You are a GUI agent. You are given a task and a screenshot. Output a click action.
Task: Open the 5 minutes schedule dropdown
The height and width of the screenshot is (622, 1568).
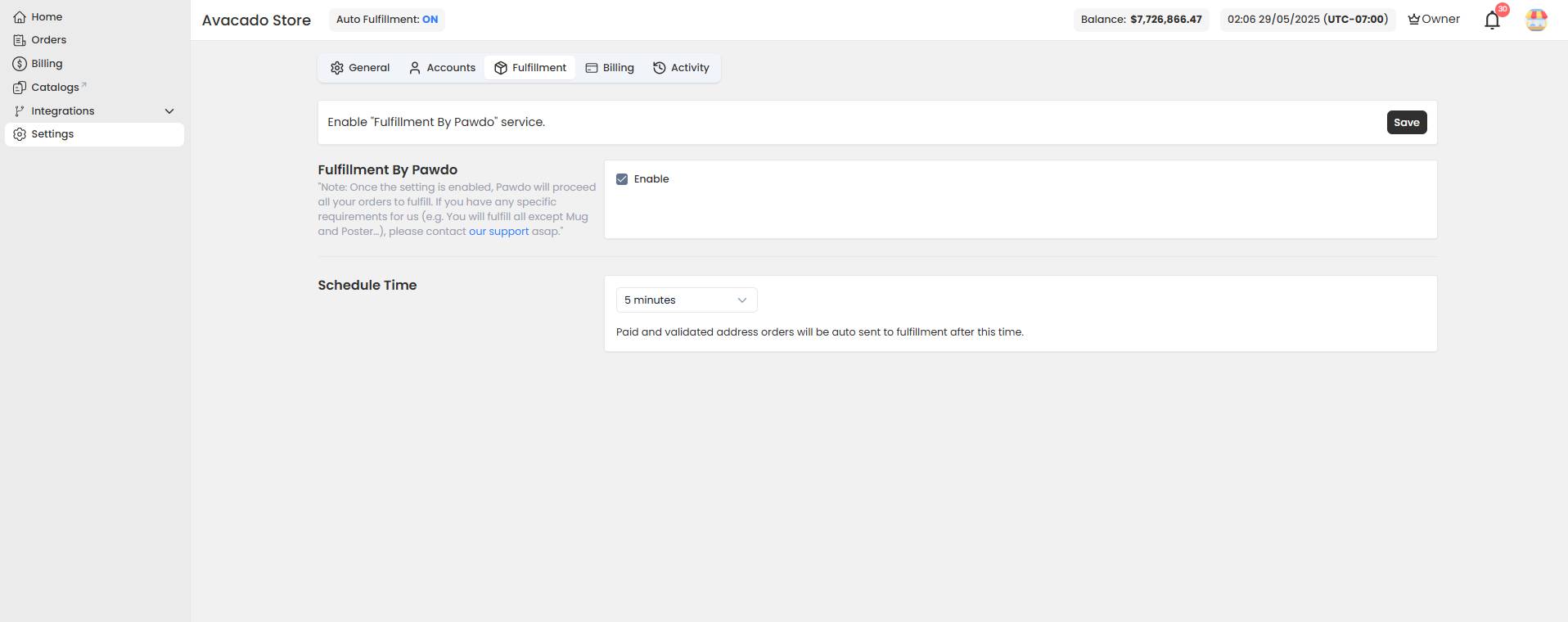(687, 300)
